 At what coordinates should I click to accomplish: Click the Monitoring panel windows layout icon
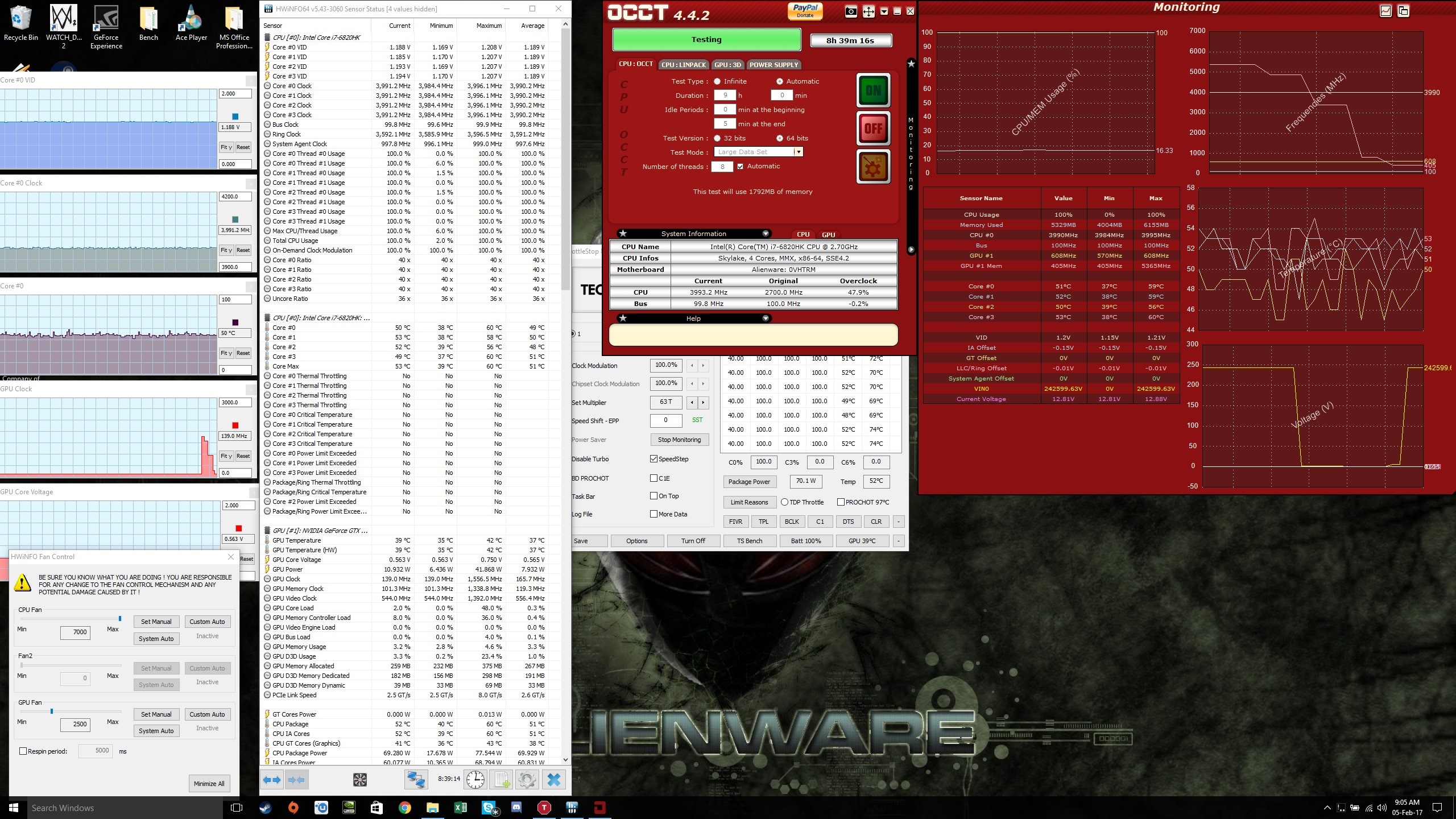pos(1403,11)
